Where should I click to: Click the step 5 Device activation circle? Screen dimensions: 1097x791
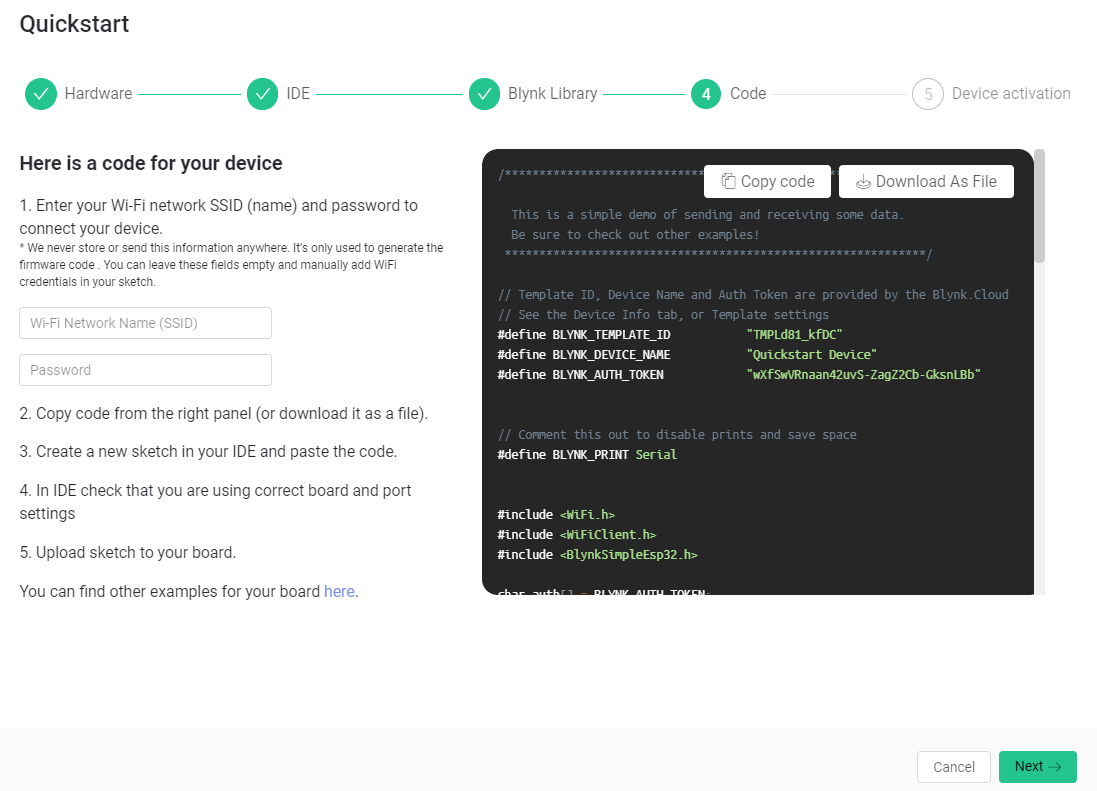[928, 94]
